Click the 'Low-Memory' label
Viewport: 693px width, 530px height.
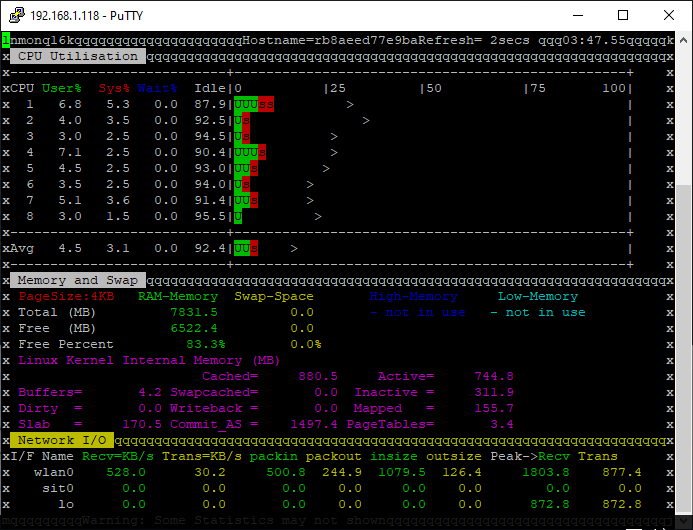click(538, 296)
